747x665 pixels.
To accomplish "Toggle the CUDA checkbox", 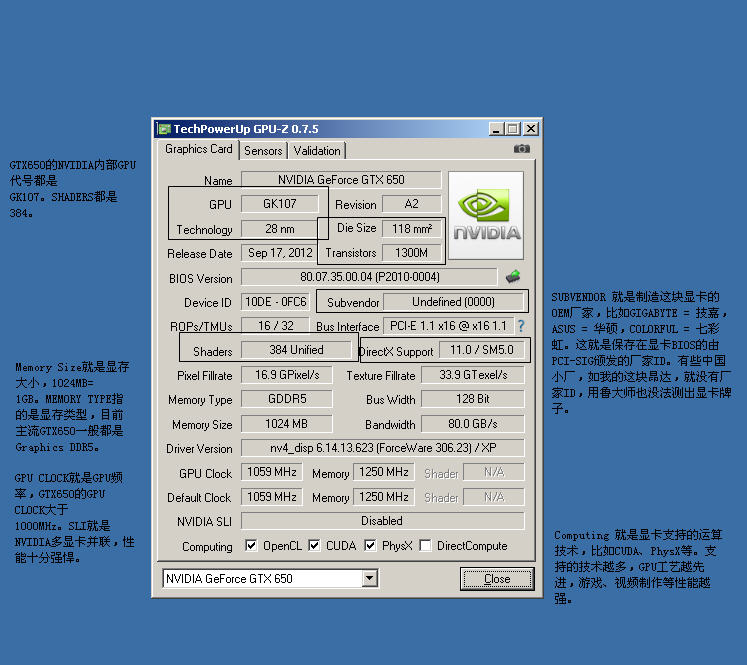I will pos(314,545).
